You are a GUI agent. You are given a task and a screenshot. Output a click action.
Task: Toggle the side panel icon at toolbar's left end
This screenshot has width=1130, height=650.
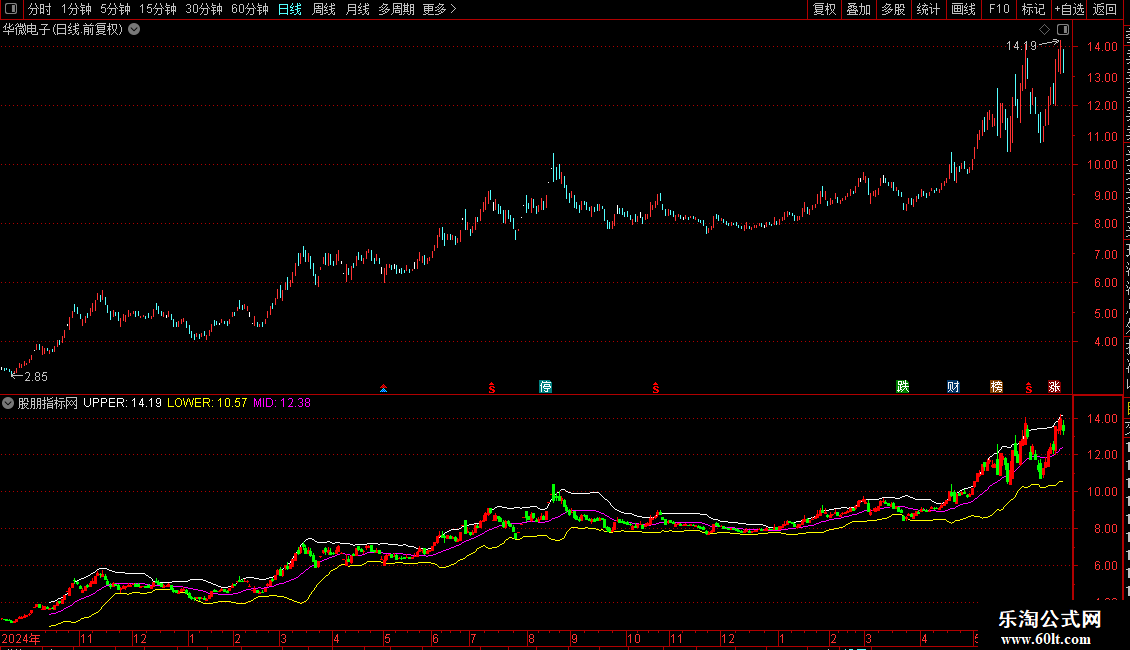pyautogui.click(x=11, y=9)
